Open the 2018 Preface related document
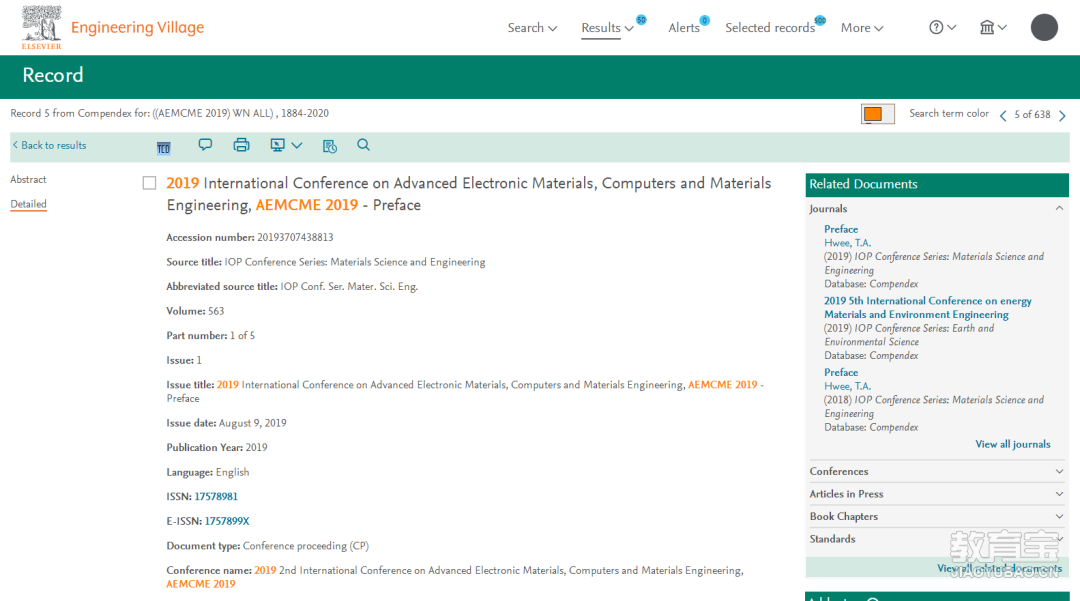The width and height of the screenshot is (1080, 601). (x=841, y=372)
